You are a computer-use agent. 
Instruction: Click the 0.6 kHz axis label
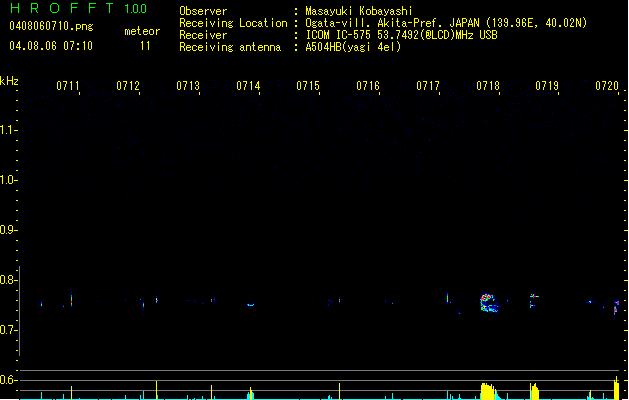point(8,380)
